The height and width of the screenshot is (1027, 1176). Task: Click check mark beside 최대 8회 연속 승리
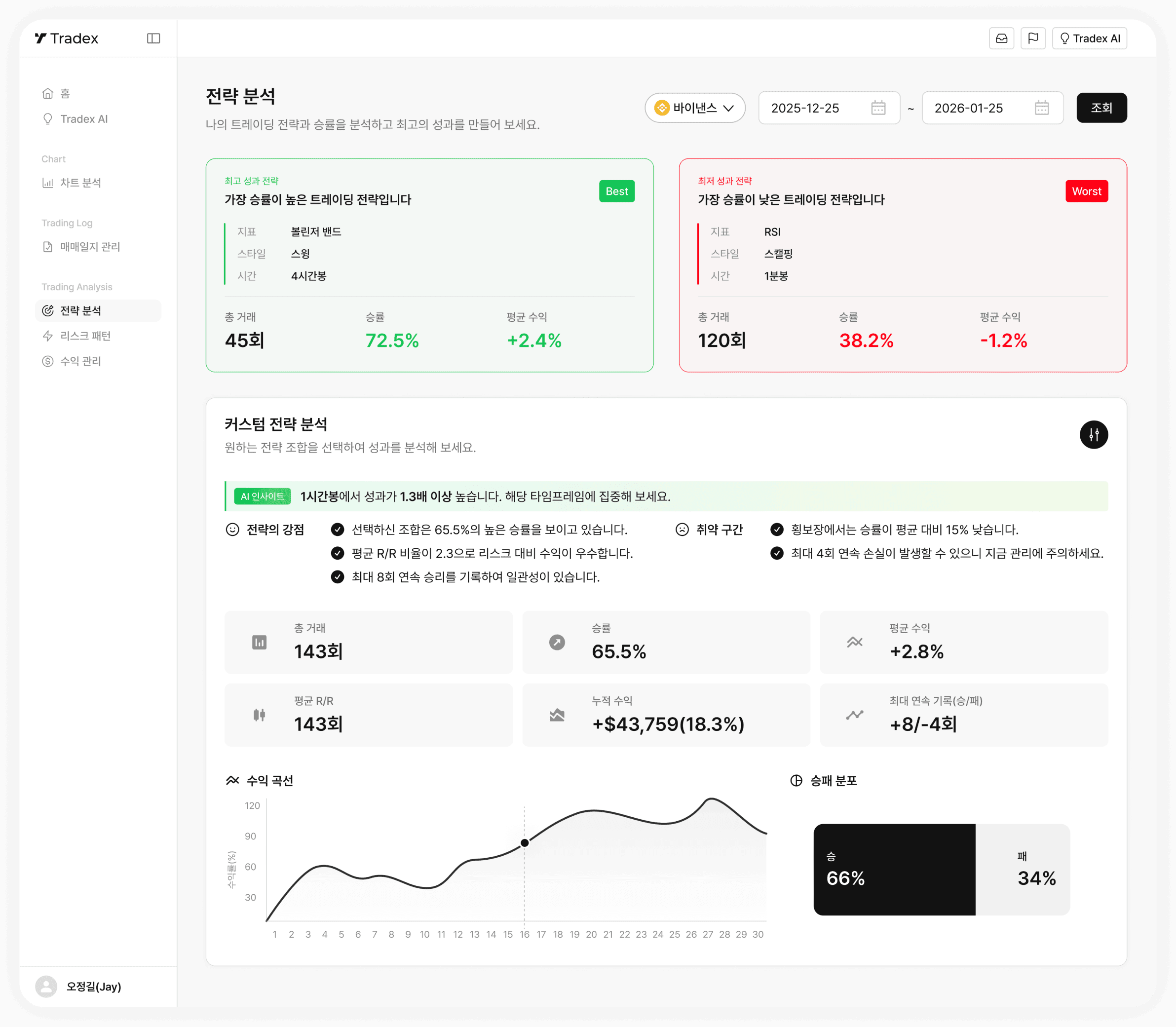[338, 576]
